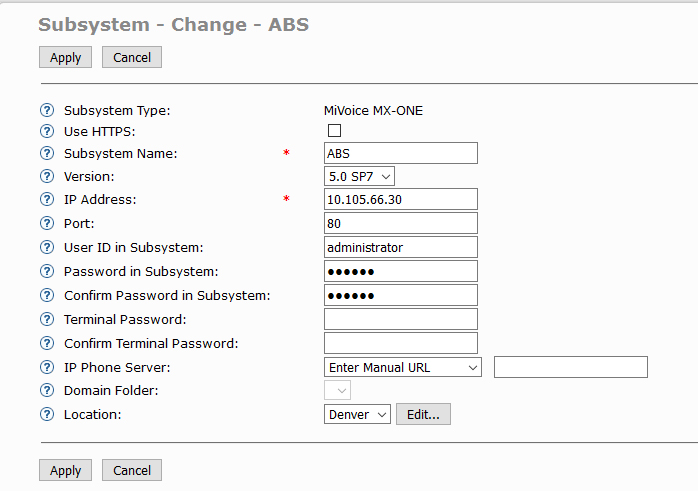Click help icon beside Use HTTPS

[46, 132]
